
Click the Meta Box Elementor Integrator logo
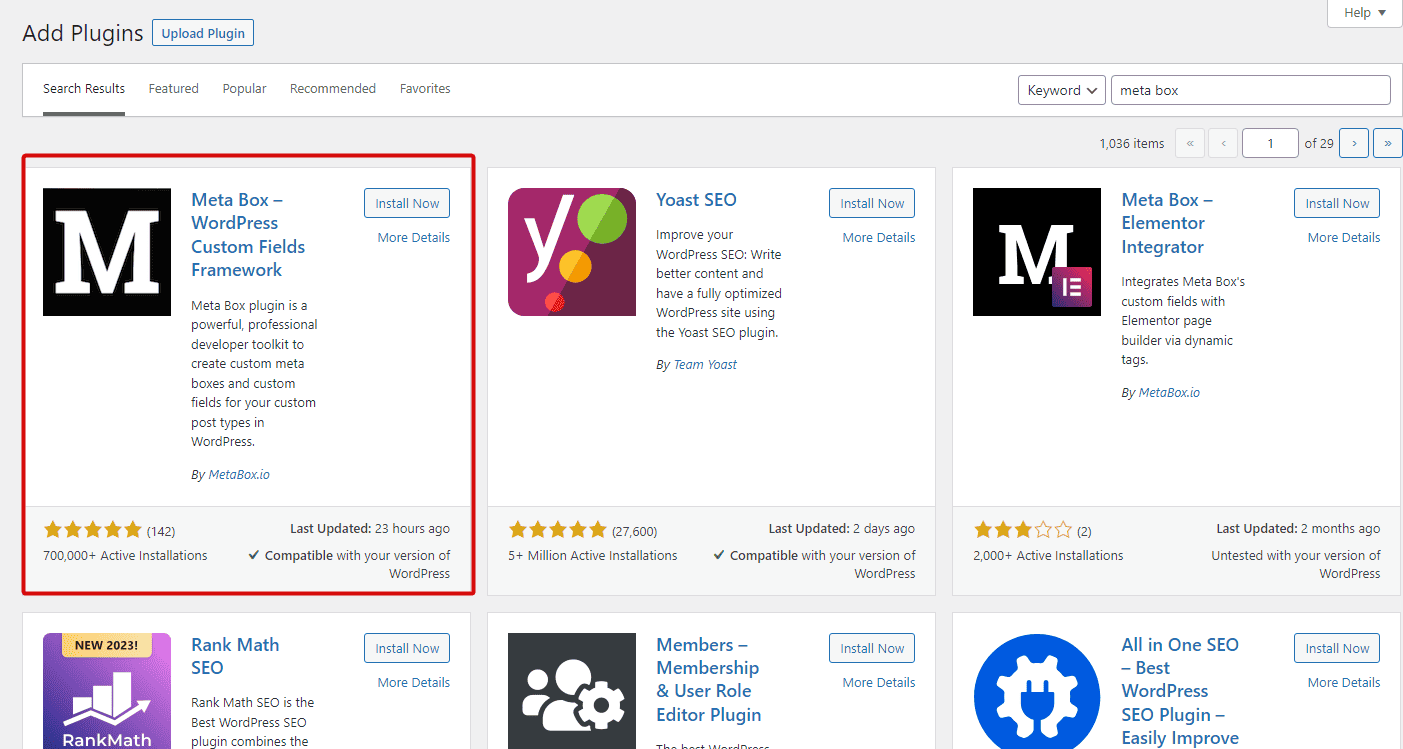1037,252
